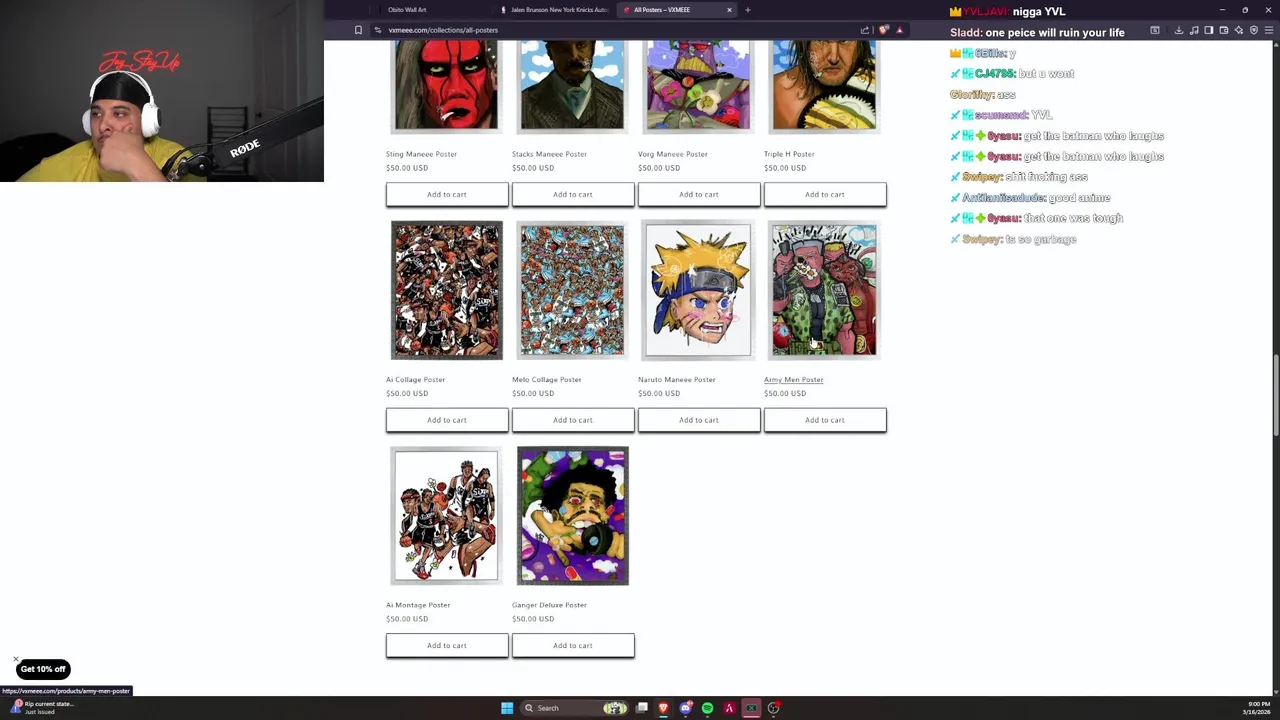This screenshot has width=1280, height=720.
Task: Click the music note playlist icon
Action: tap(1194, 30)
